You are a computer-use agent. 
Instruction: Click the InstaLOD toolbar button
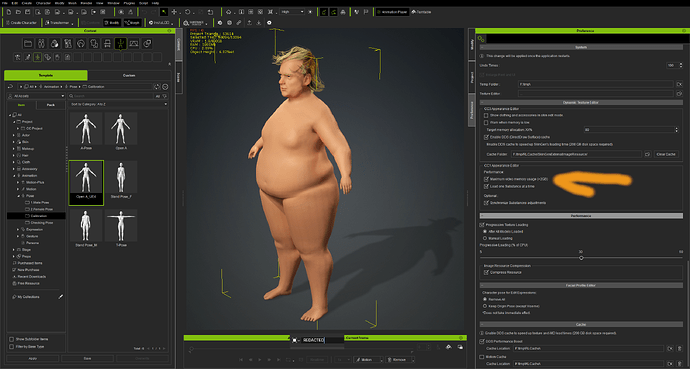(160, 22)
